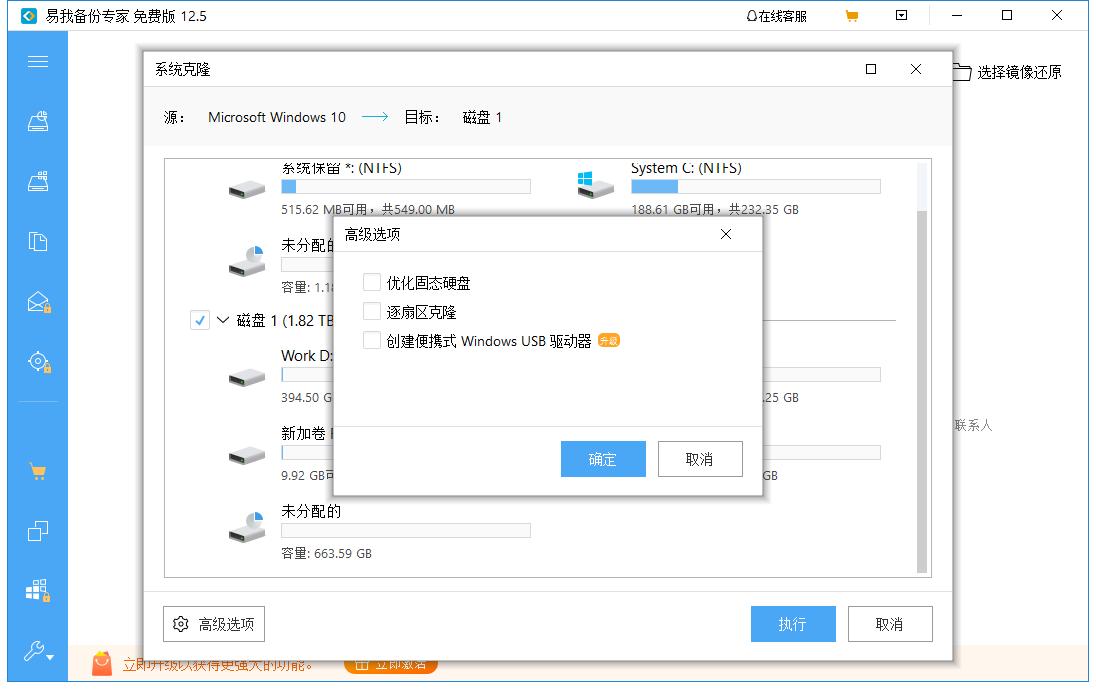Open the update dropdown in the title bar
The image size is (1096, 689).
tap(900, 15)
